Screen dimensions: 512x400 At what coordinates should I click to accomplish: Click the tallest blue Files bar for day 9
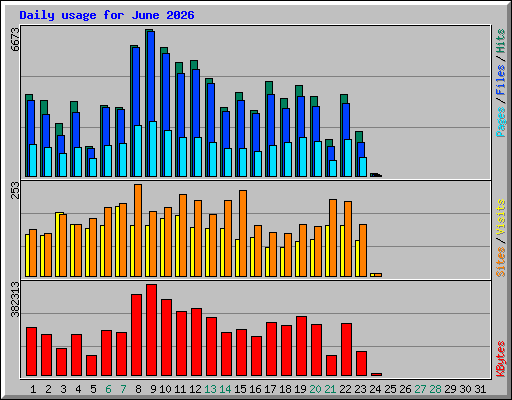pyautogui.click(x=151, y=77)
